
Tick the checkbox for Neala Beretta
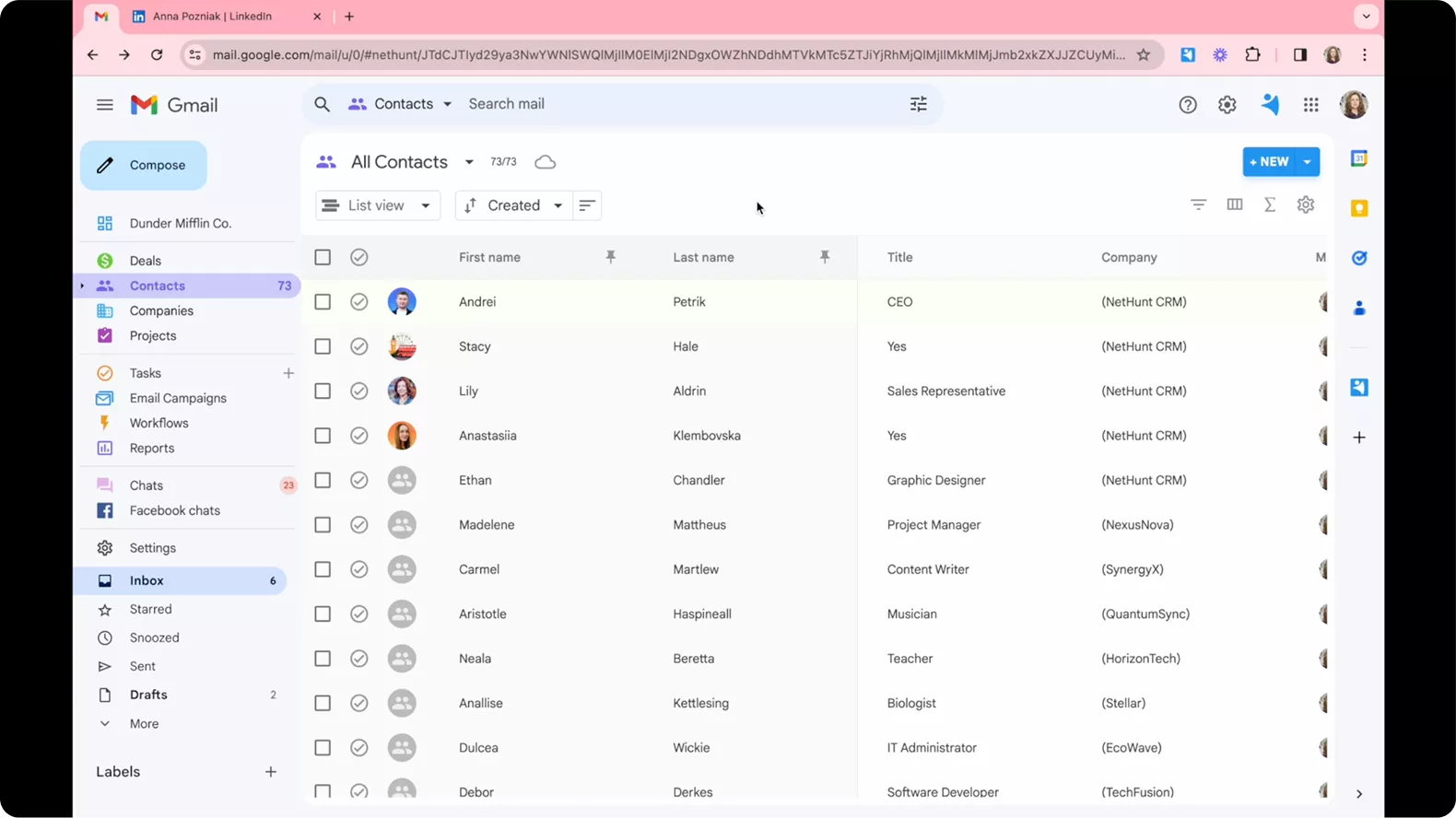[x=323, y=659]
